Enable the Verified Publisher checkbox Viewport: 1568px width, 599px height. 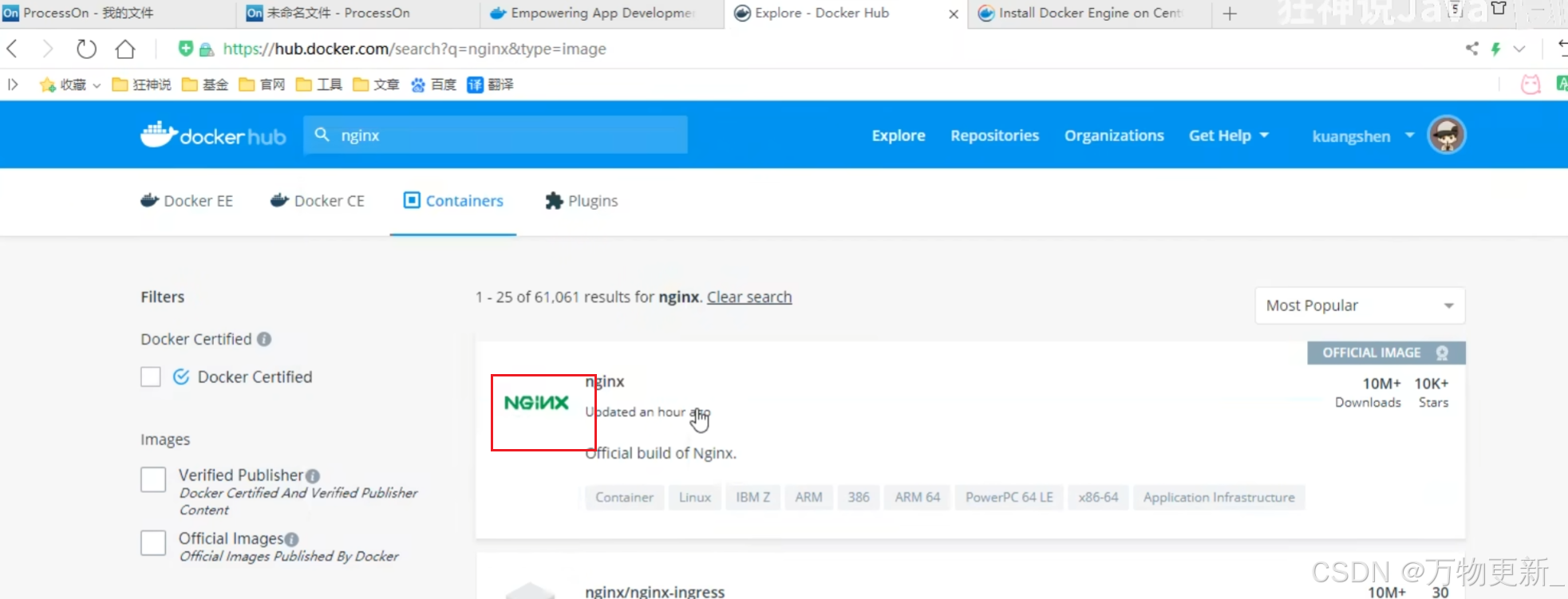point(153,479)
